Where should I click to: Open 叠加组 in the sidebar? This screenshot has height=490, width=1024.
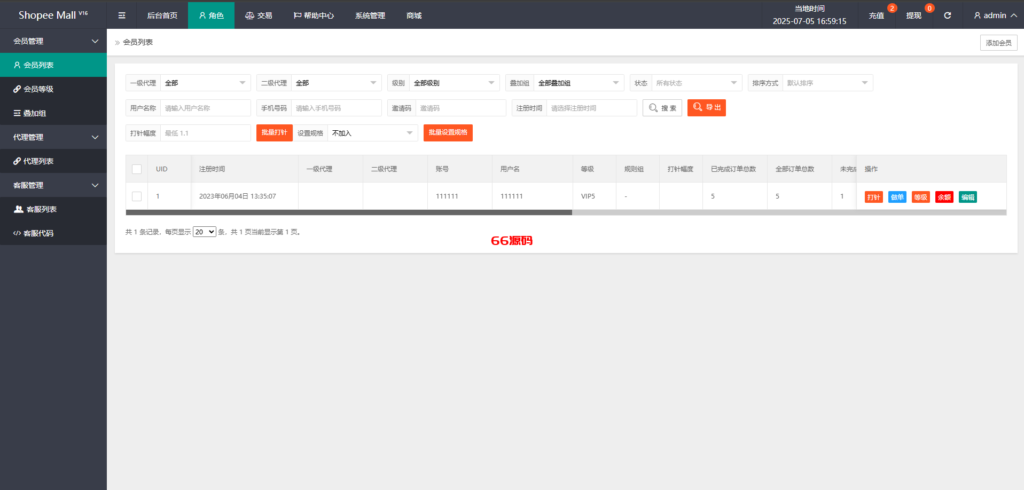(x=53, y=113)
